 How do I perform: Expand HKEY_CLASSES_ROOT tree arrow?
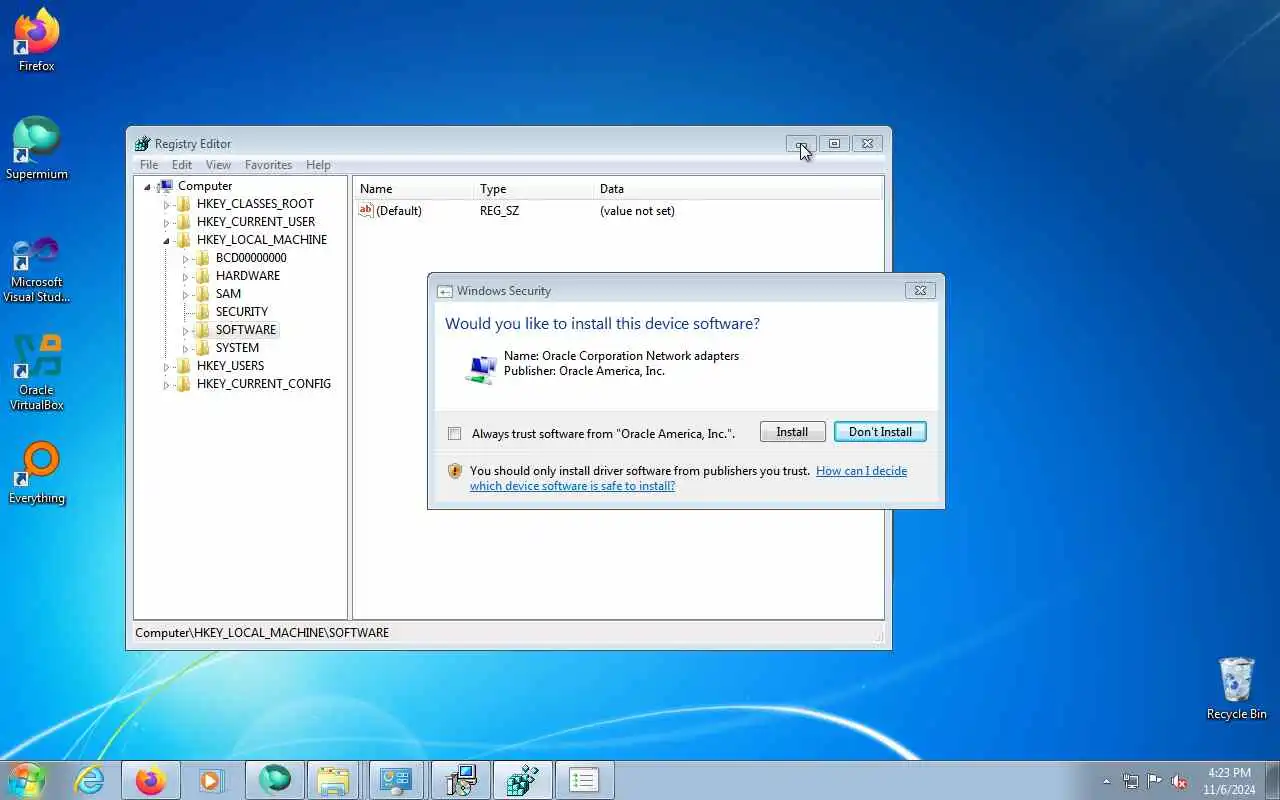click(x=167, y=204)
